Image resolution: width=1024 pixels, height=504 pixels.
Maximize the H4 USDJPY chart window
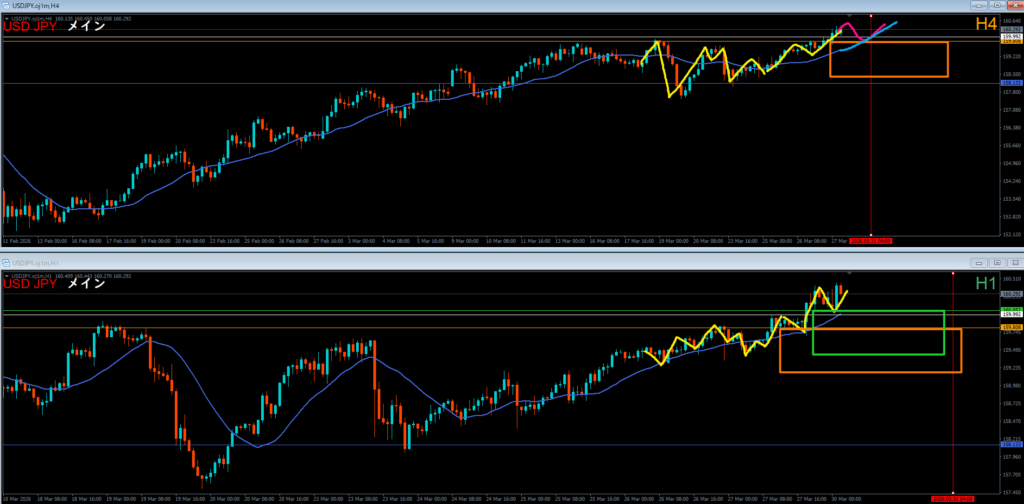995,6
